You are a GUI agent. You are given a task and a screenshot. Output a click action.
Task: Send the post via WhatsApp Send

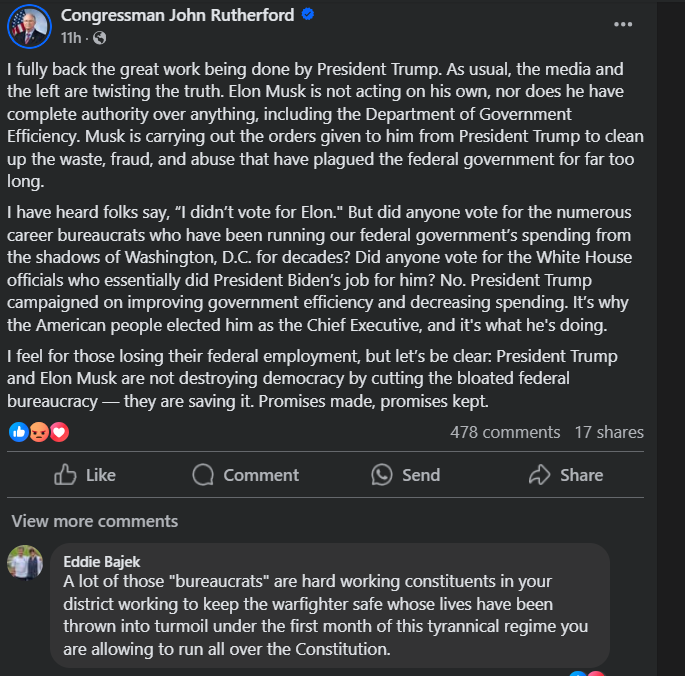click(405, 475)
